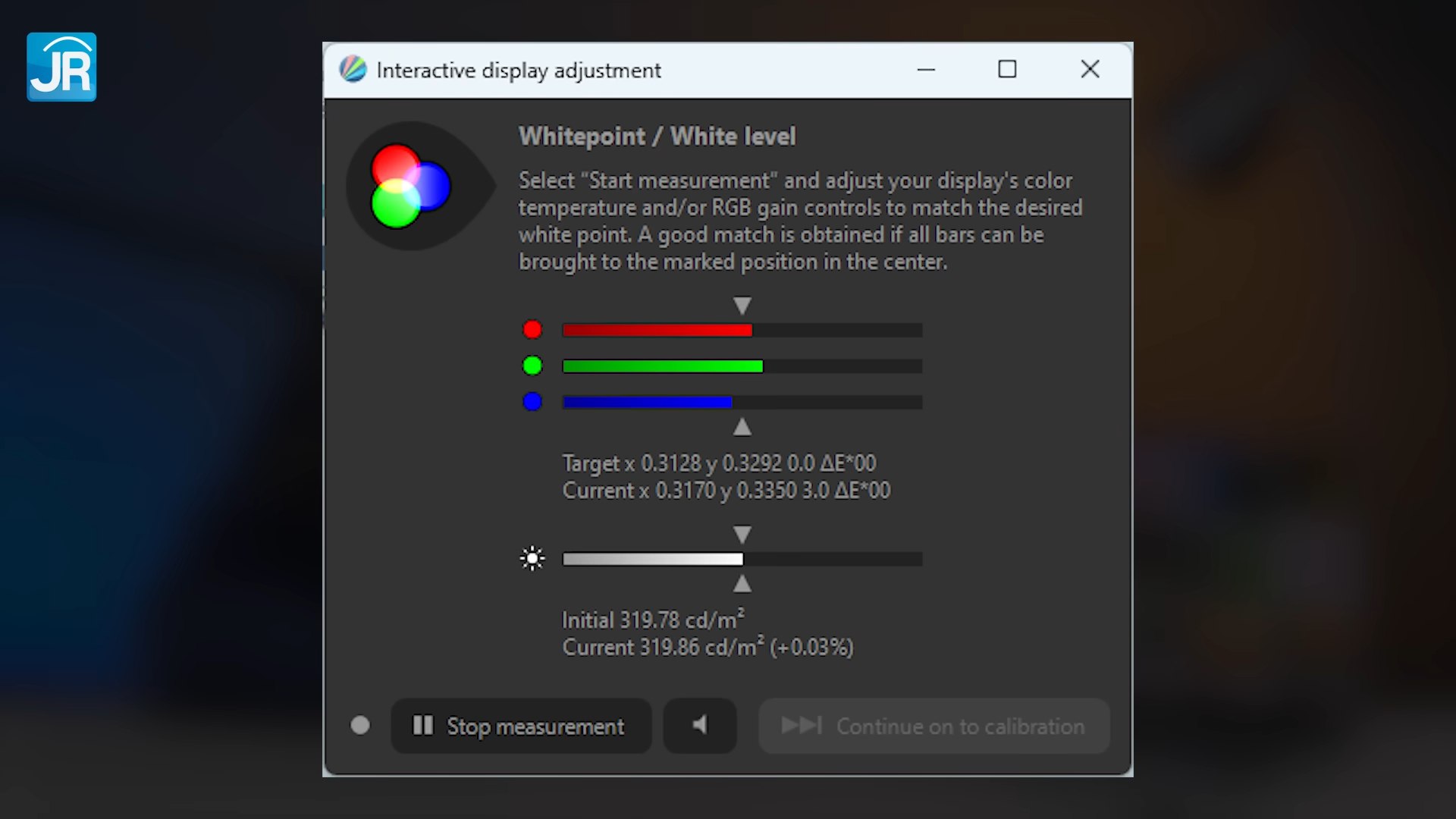
Task: Click the down arrow marker above RGB bars
Action: coord(742,306)
